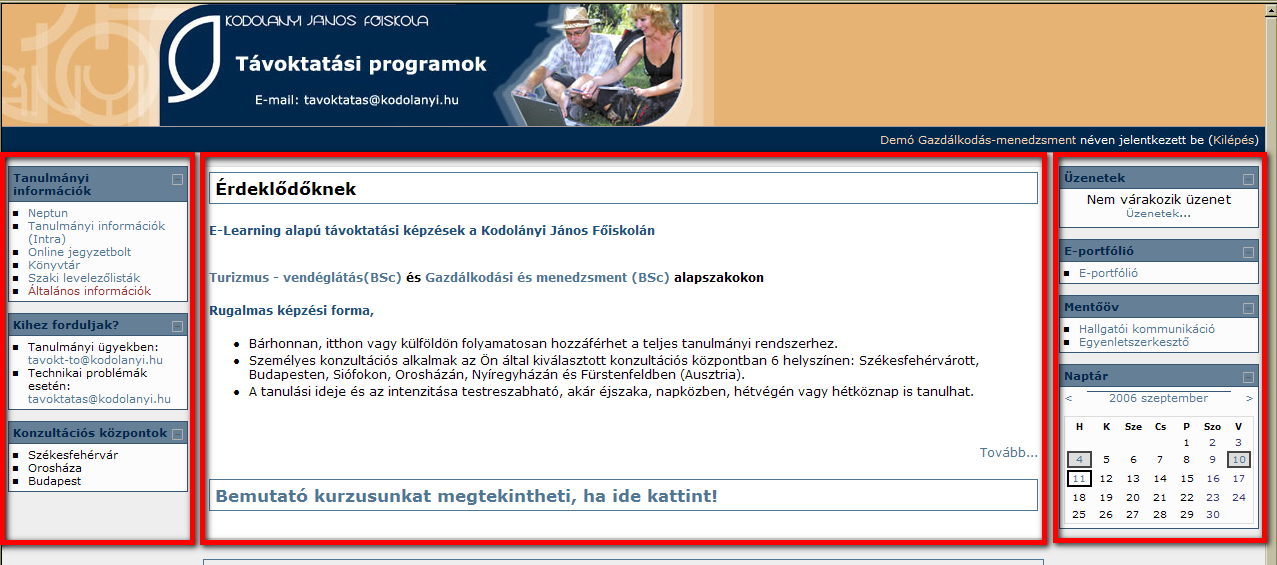Open the Online jegyzetbolt link
Image resolution: width=1277 pixels, height=565 pixels.
(79, 252)
